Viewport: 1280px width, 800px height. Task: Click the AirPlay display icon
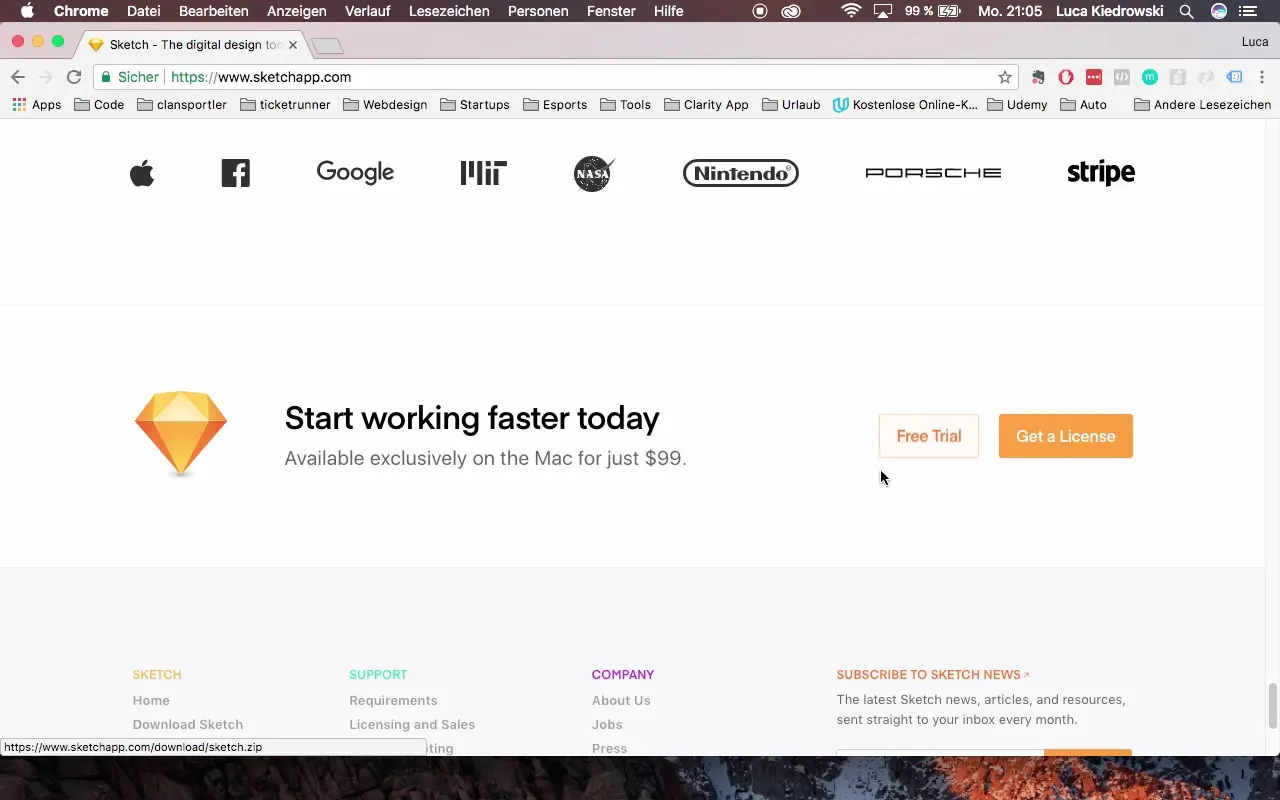point(883,11)
